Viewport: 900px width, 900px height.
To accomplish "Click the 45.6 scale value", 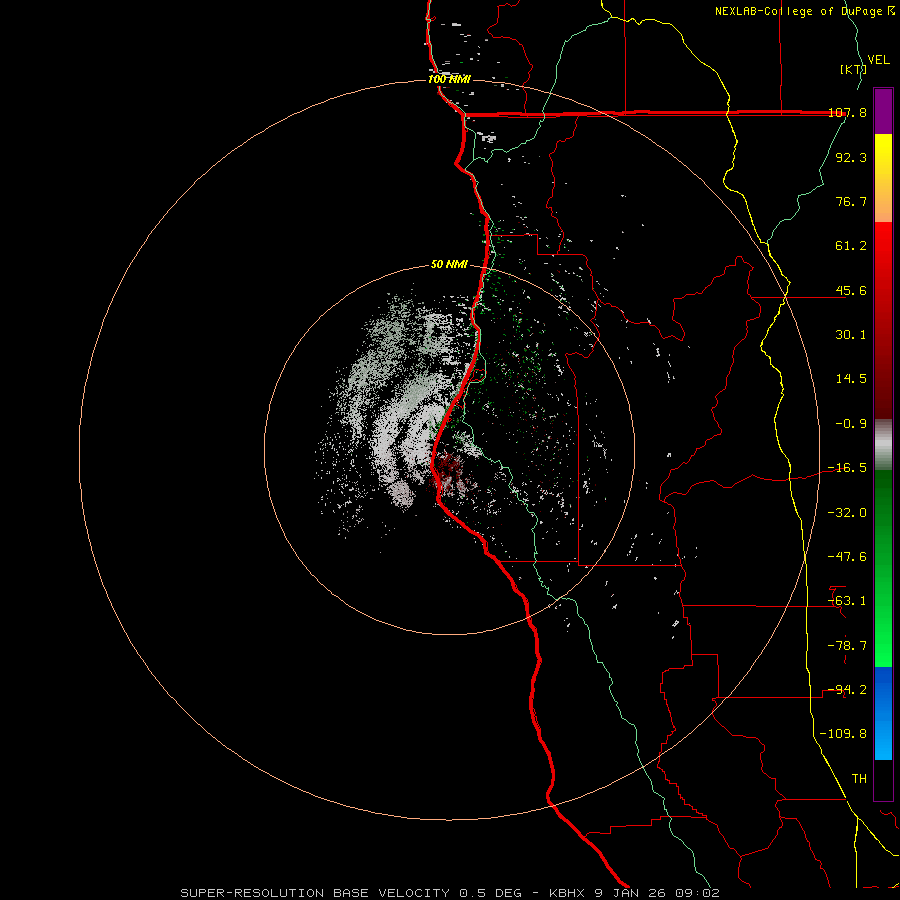I will (x=851, y=291).
